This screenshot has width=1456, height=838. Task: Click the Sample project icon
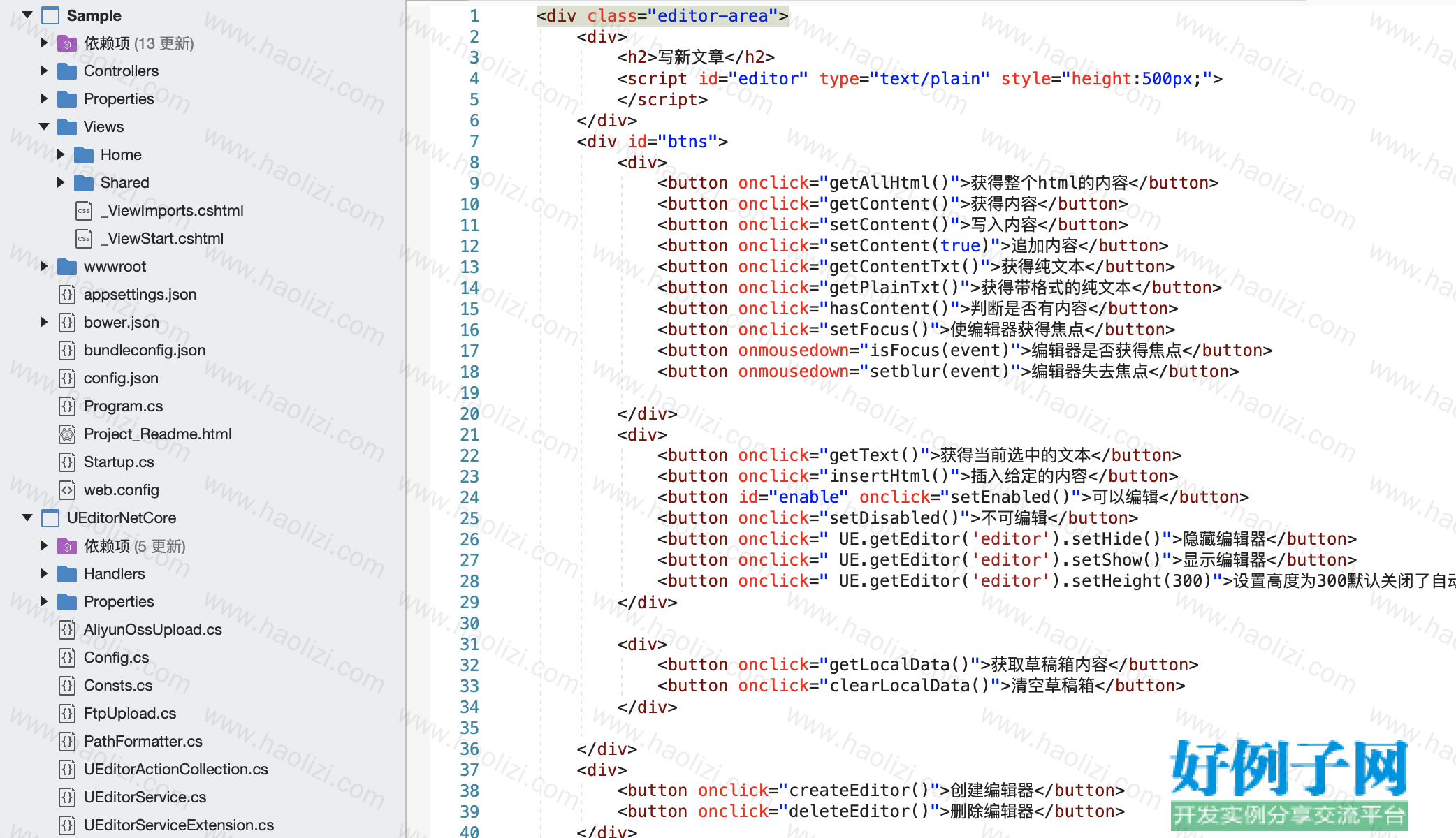point(50,15)
